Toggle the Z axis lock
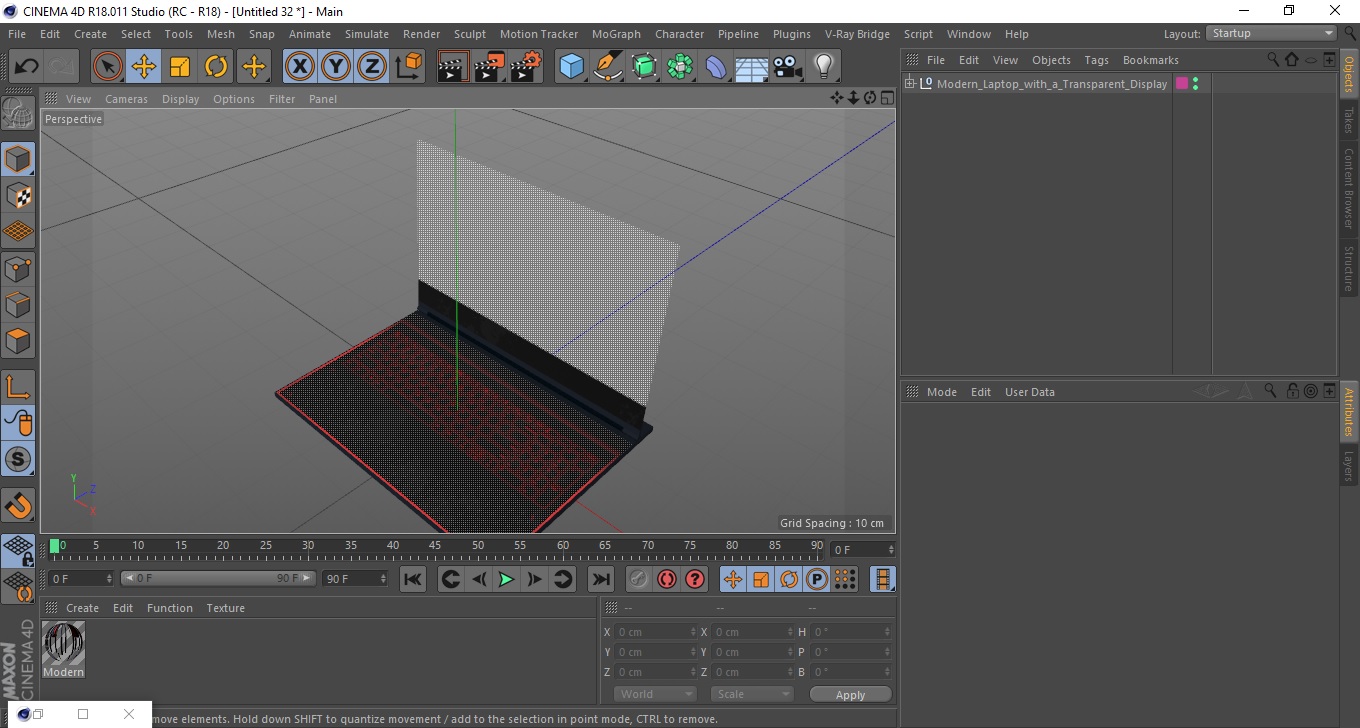1360x728 pixels. [x=372, y=67]
